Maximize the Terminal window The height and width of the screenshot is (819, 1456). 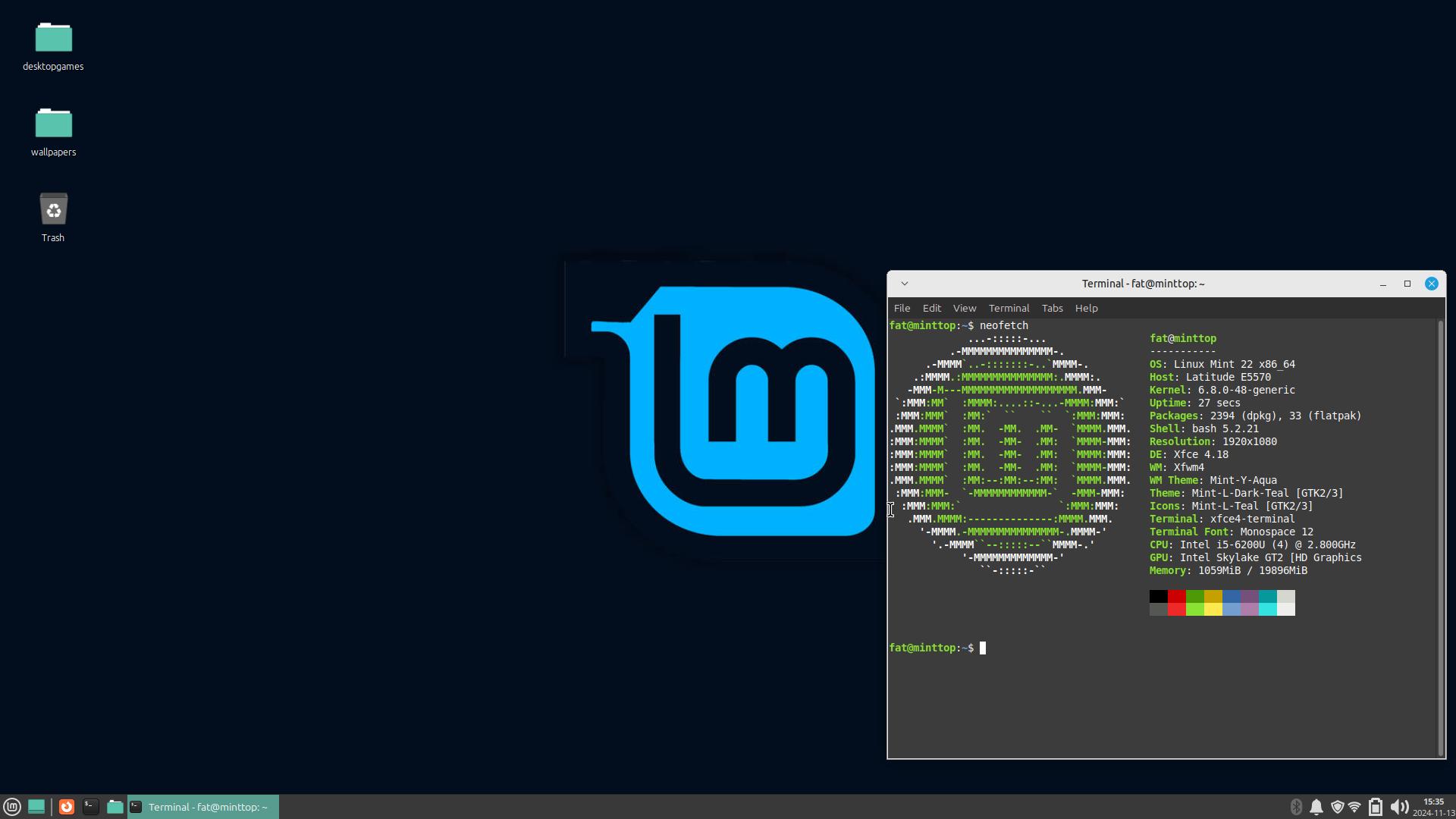click(x=1407, y=284)
